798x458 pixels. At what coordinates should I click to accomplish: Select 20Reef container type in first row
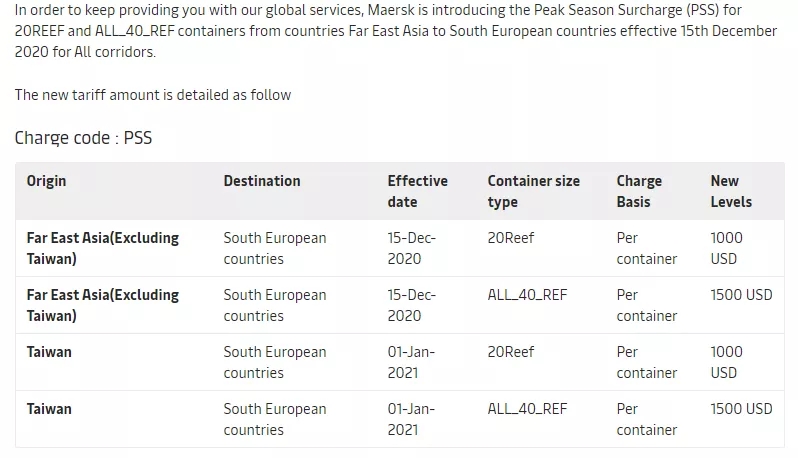coord(511,238)
